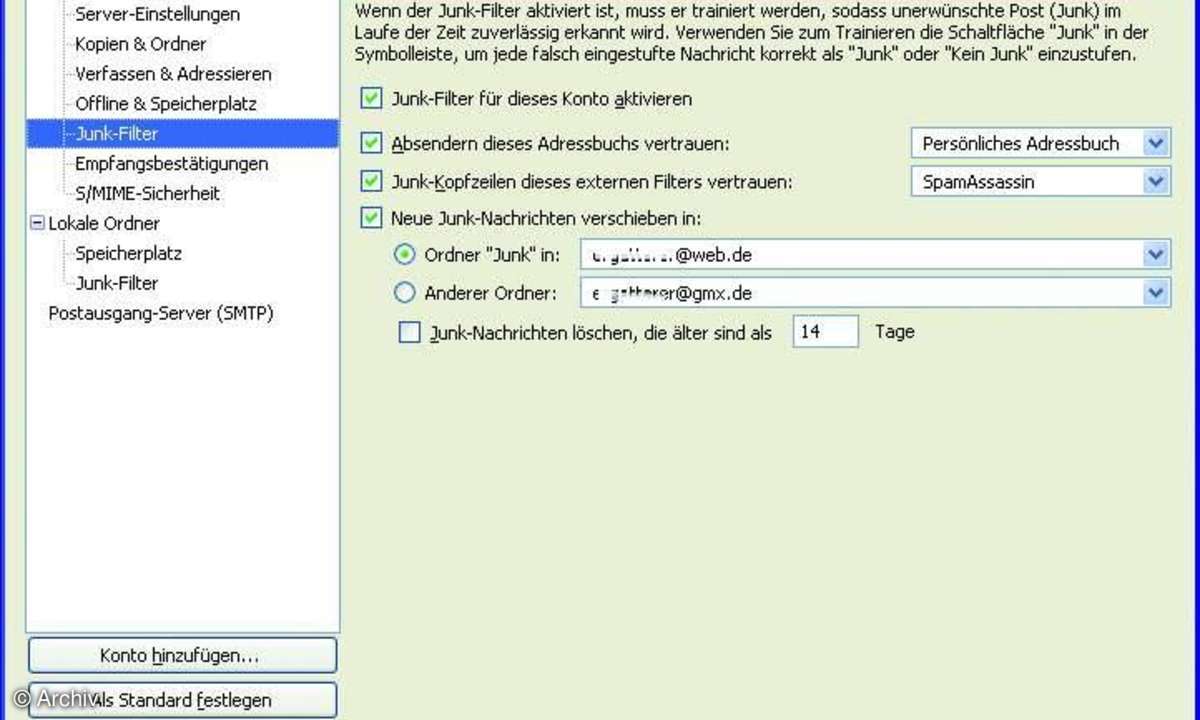
Task: Click Als Standard festlegen button
Action: [182, 700]
